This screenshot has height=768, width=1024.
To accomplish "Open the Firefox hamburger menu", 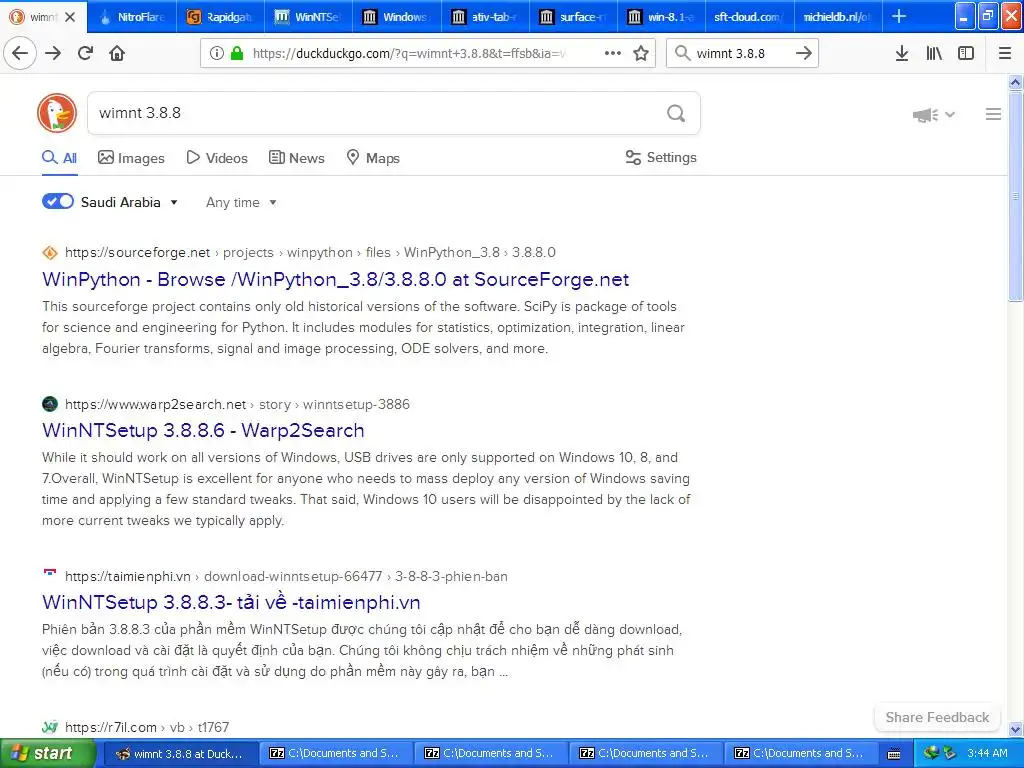I will coord(1005,53).
